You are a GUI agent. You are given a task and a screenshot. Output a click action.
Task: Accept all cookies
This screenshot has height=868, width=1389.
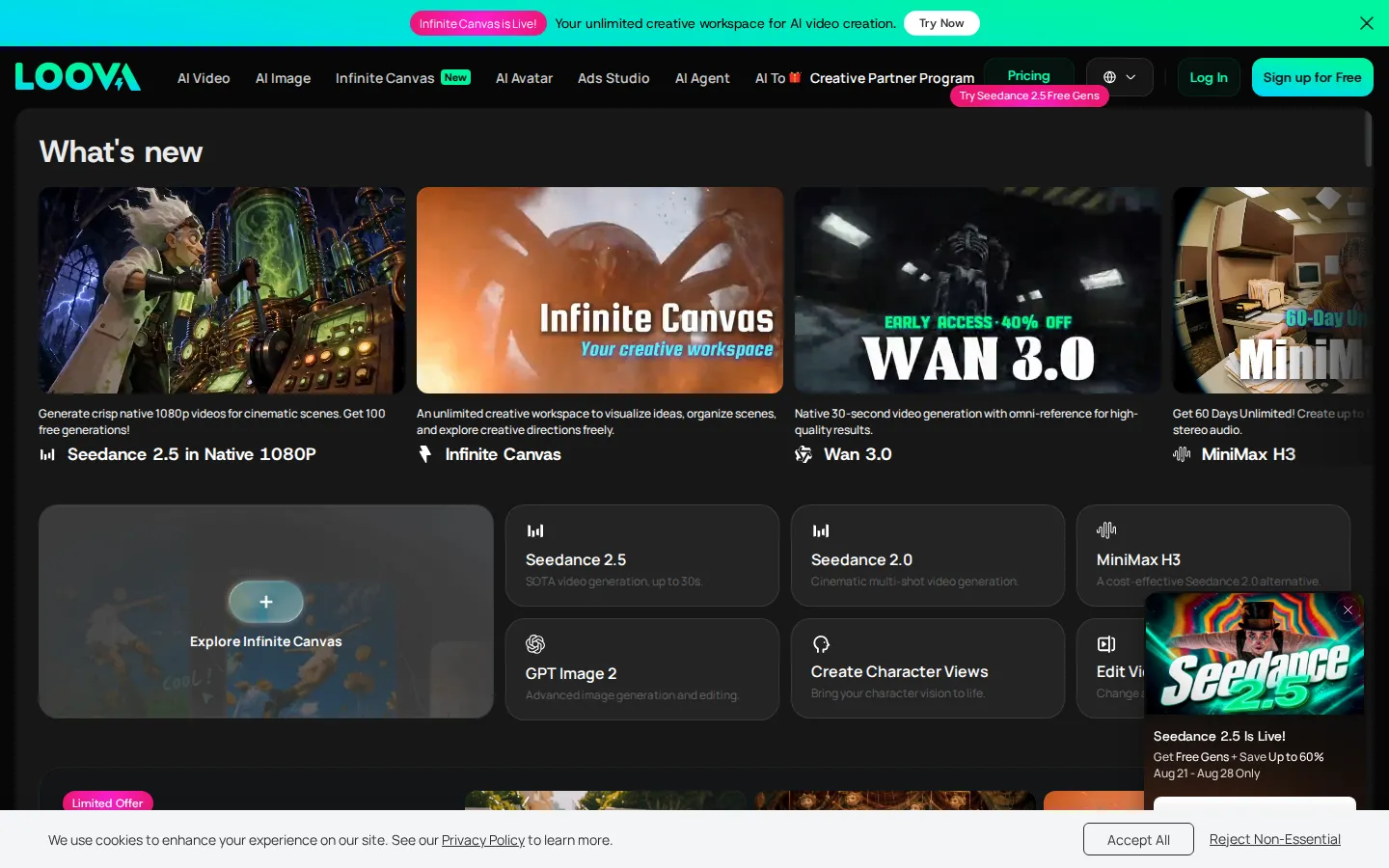tap(1138, 839)
